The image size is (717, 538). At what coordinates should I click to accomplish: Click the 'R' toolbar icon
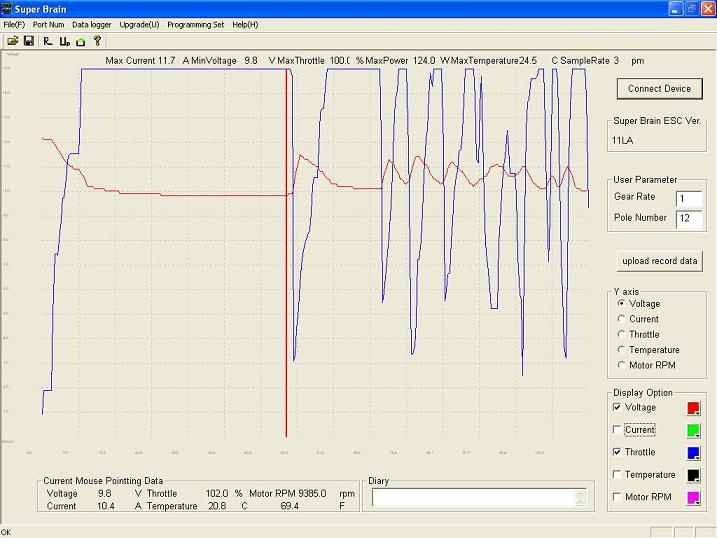48,41
